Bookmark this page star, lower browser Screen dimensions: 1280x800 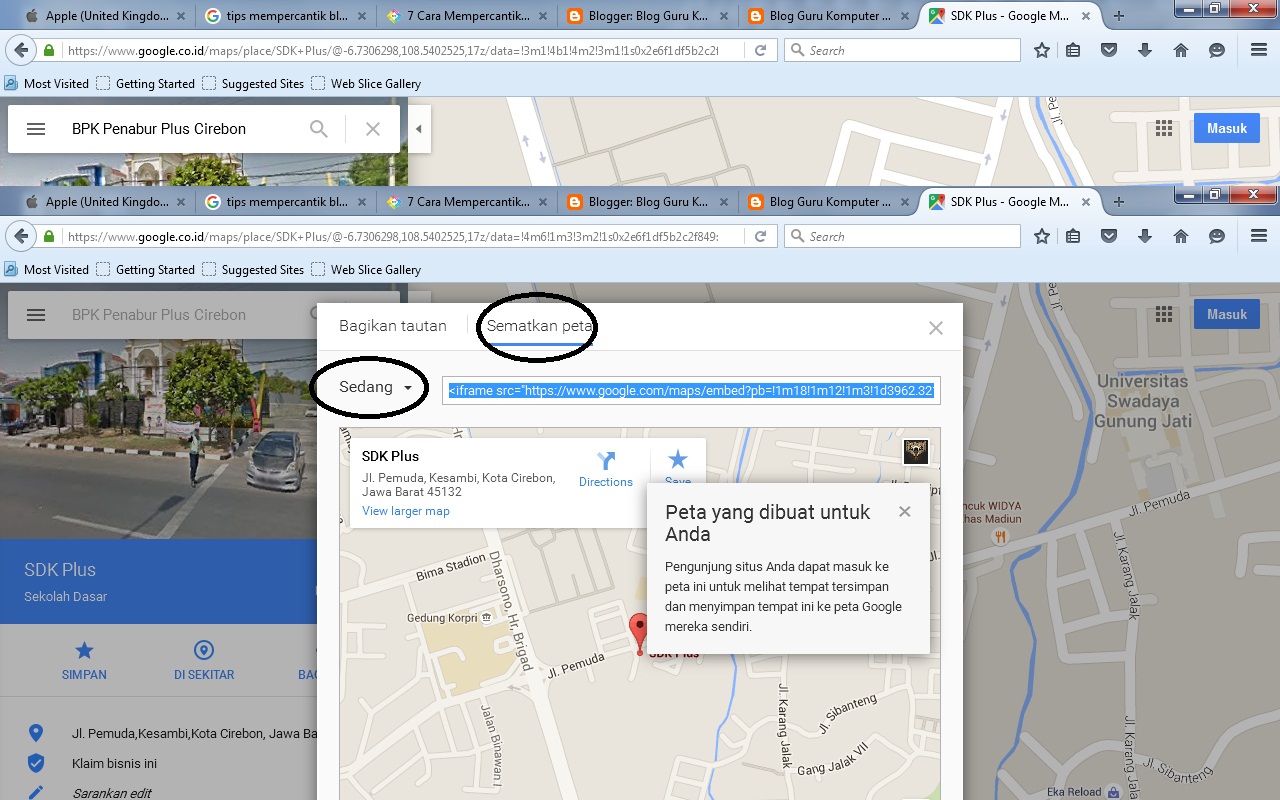tap(1042, 236)
